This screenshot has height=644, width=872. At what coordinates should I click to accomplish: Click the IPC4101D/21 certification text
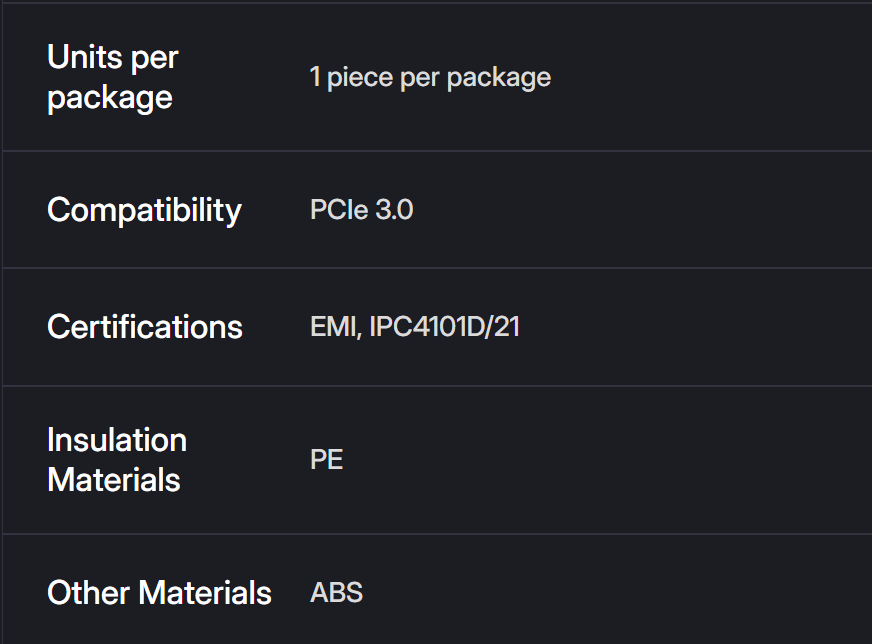click(444, 327)
